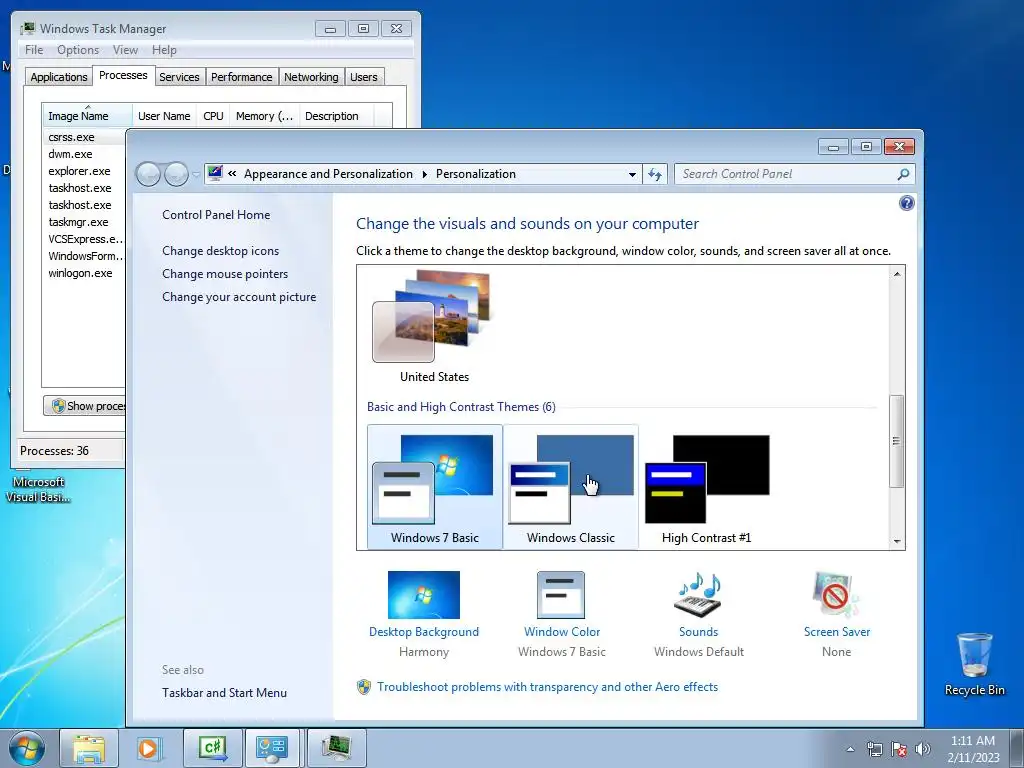Image resolution: width=1024 pixels, height=768 pixels.
Task: Click the theme list scrollbar thumb
Action: [897, 441]
